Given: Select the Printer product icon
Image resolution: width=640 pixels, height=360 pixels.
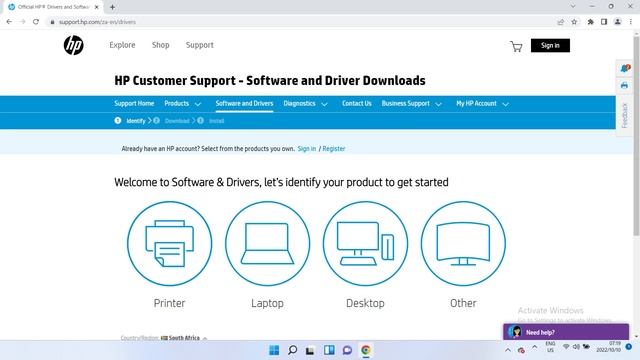Looking at the screenshot, I should (x=169, y=244).
